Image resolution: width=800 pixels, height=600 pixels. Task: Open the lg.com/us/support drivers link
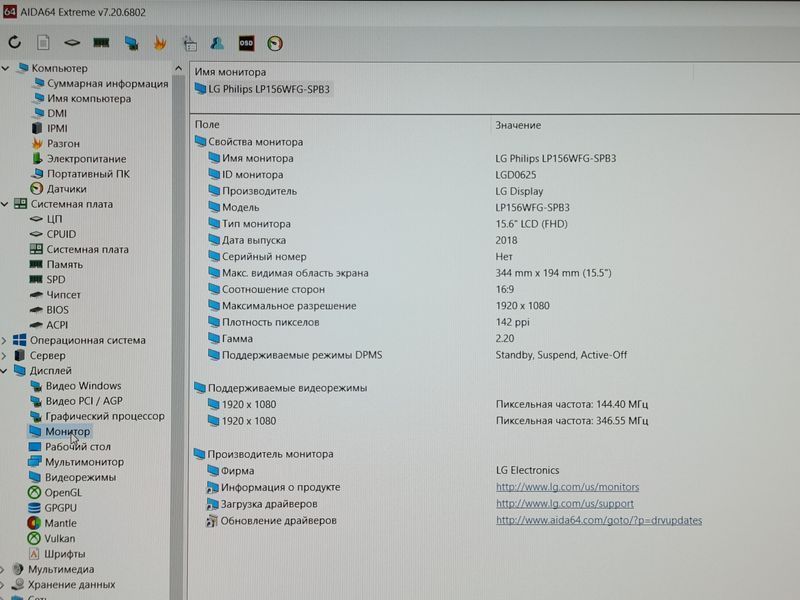(x=565, y=504)
